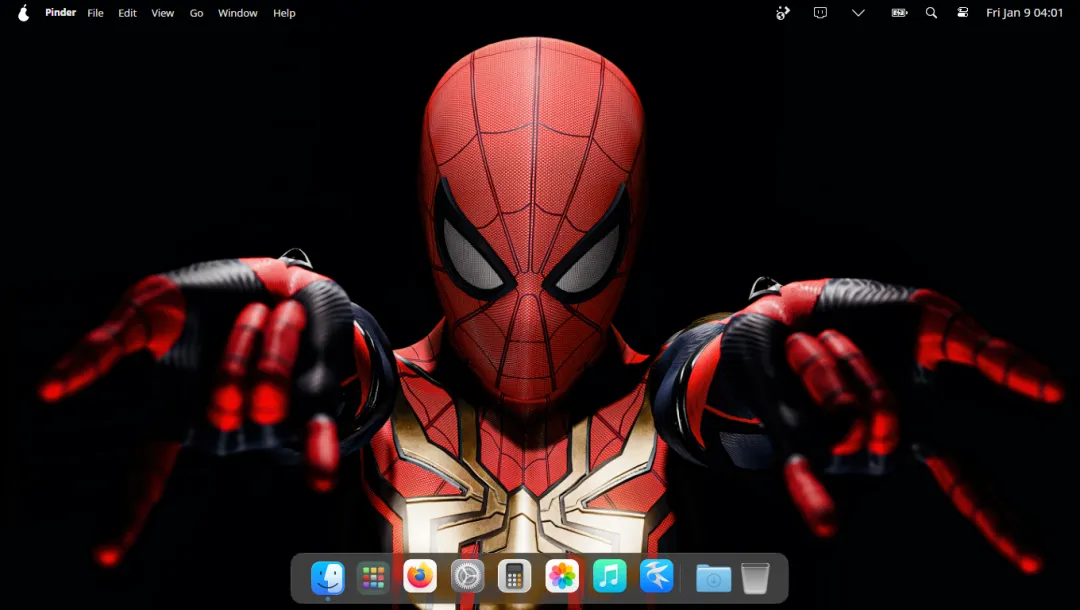Open Finder from the dock
This screenshot has height=610, width=1080.
point(327,577)
